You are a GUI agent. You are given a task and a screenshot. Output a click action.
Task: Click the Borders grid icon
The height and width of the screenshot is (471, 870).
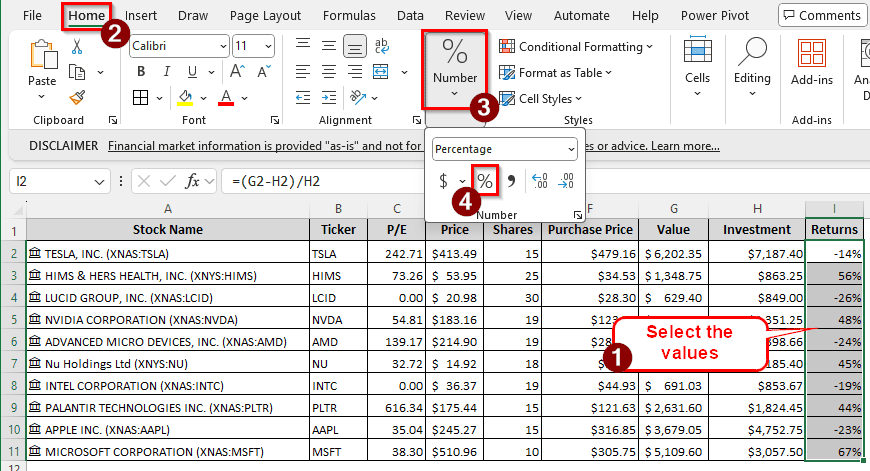click(140, 98)
